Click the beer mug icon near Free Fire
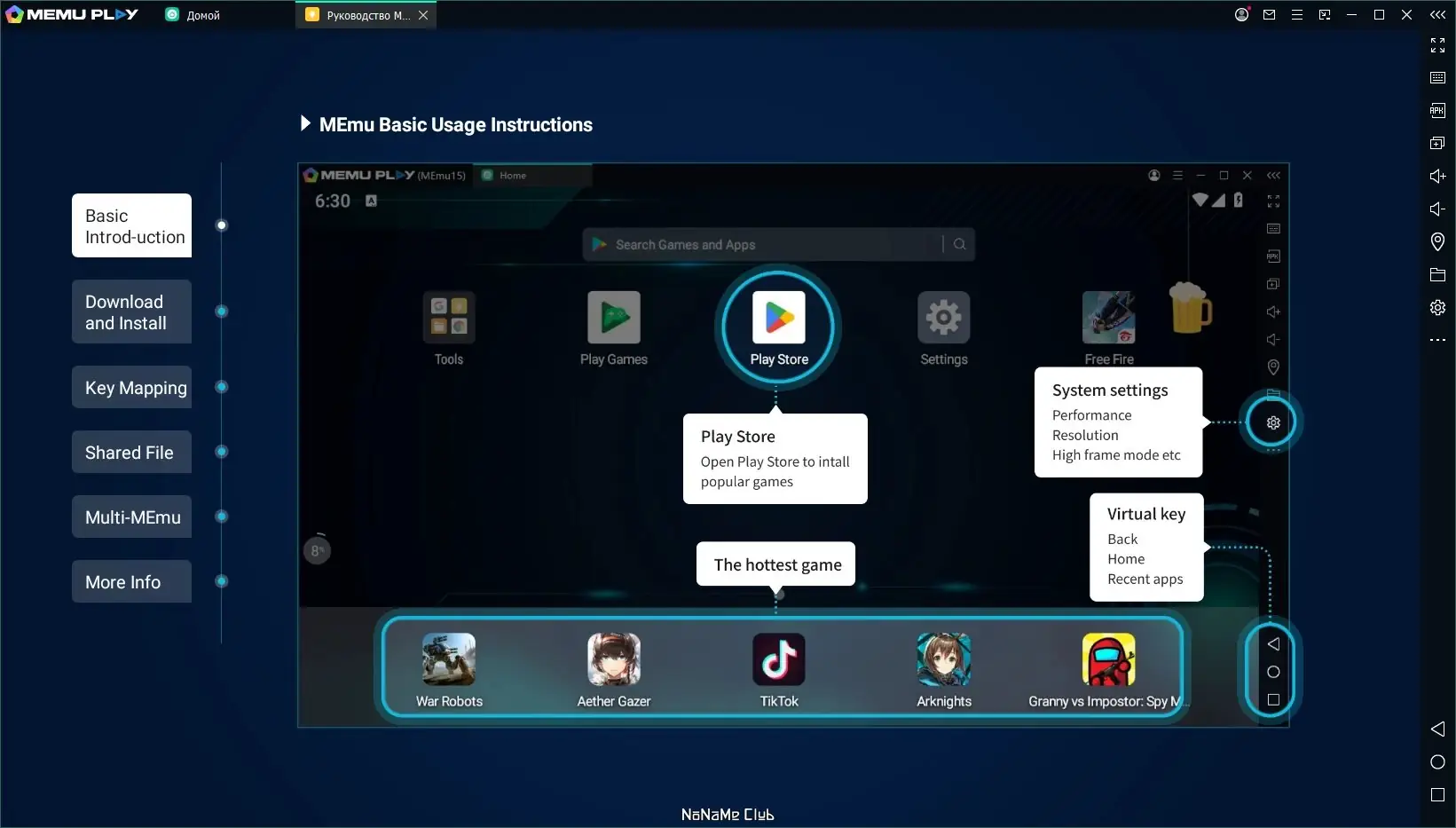Screen dimensions: 1456x828 pos(1190,307)
